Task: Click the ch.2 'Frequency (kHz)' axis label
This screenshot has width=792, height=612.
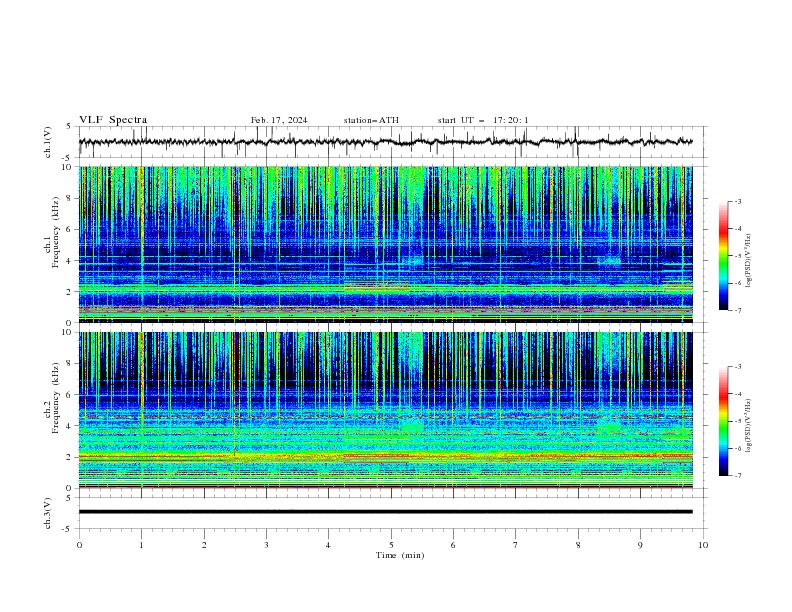Action: click(56, 398)
